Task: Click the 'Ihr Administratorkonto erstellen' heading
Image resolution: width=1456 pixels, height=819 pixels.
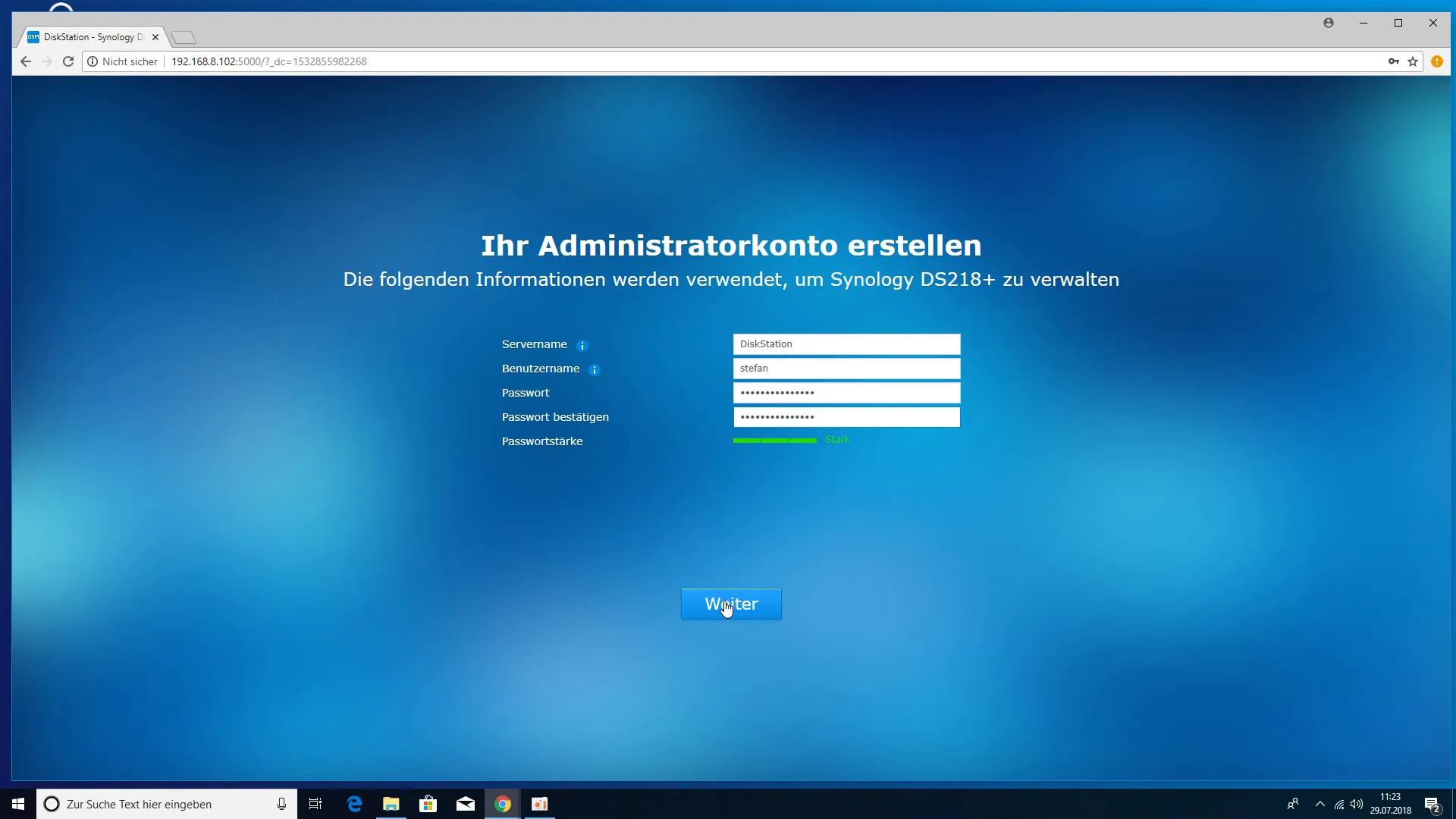Action: pyautogui.click(x=731, y=246)
